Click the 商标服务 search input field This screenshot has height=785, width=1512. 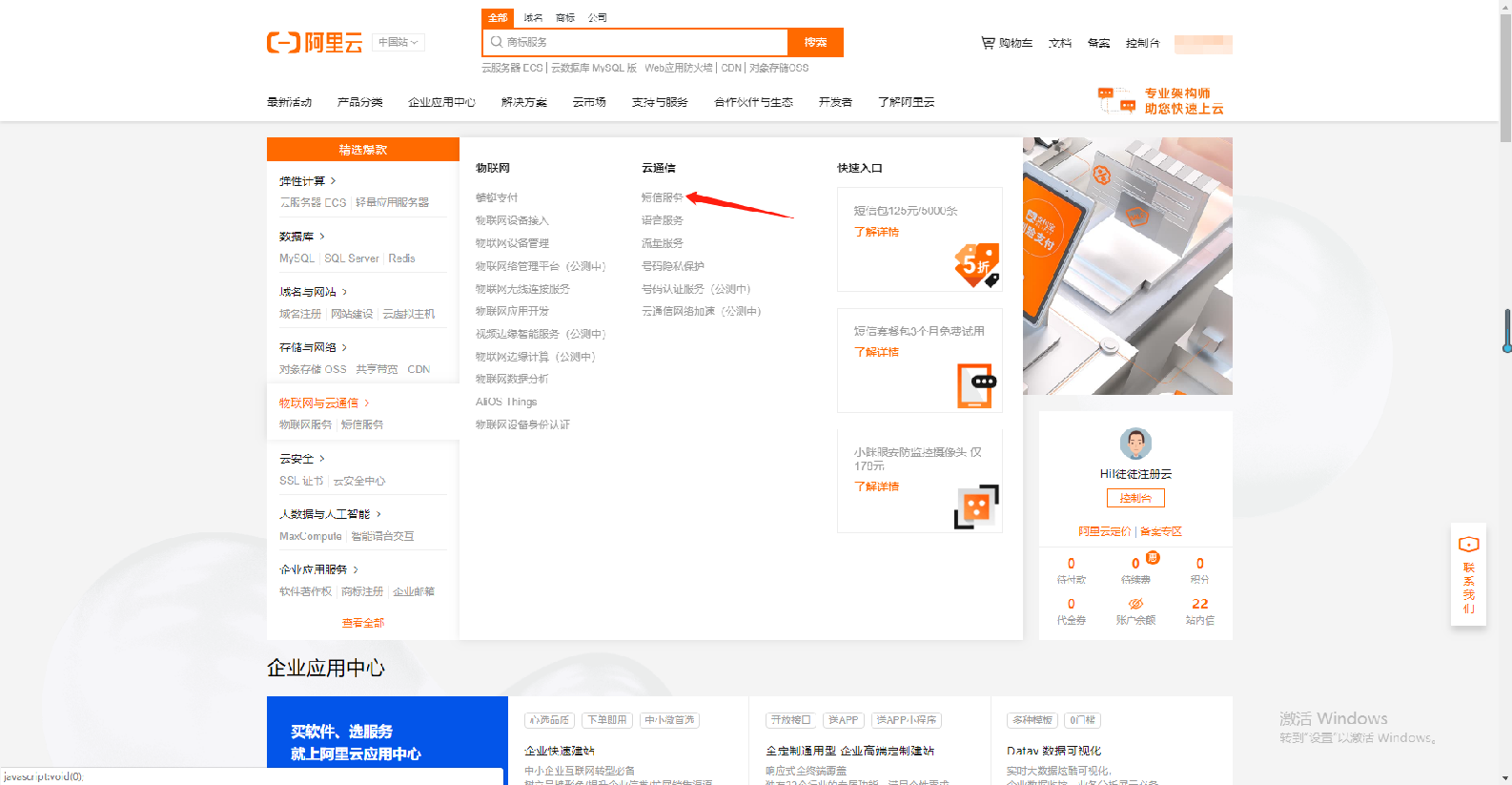coord(636,42)
